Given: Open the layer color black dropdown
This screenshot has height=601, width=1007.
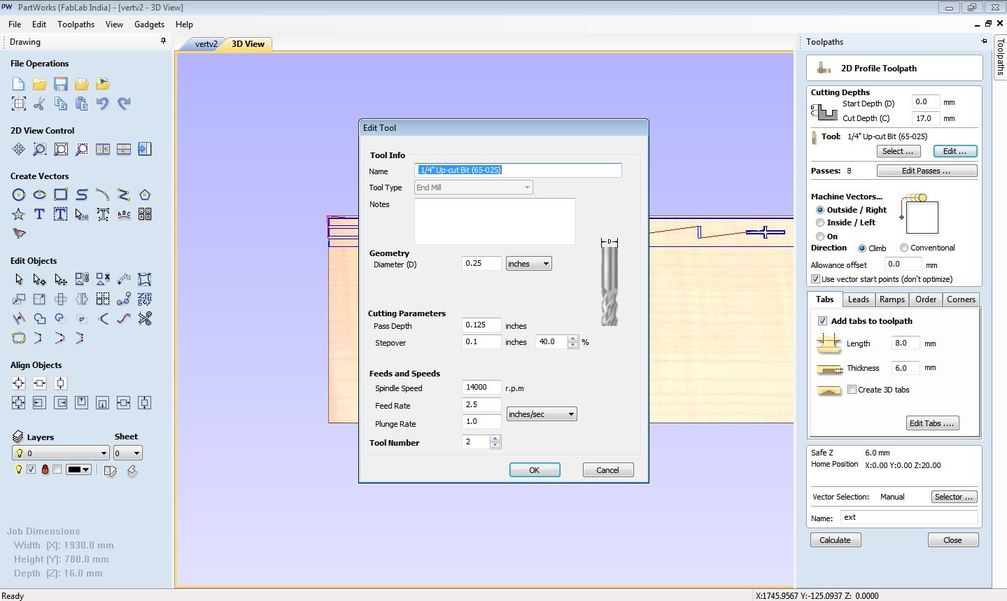Looking at the screenshot, I should pyautogui.click(x=78, y=469).
